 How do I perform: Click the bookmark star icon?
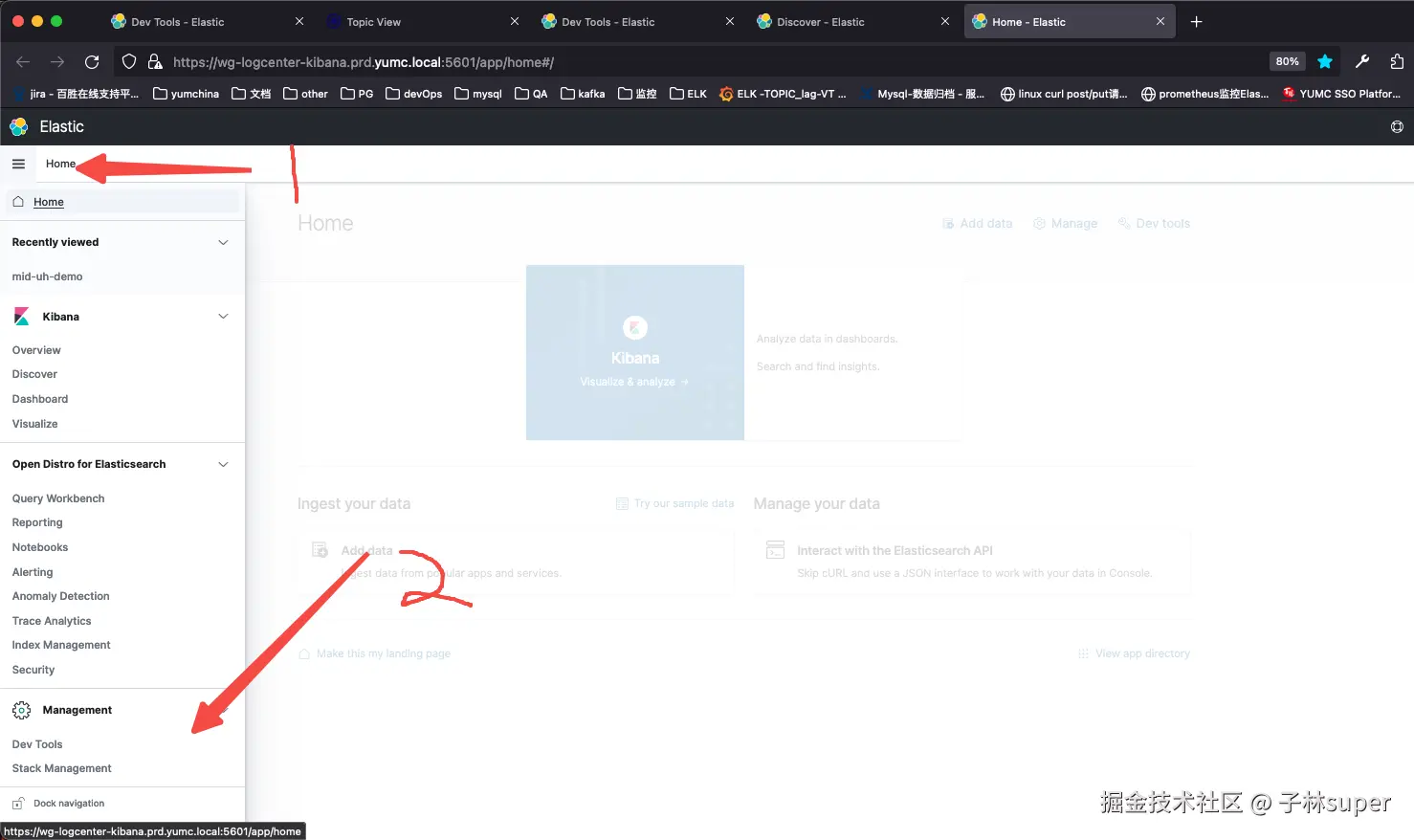point(1325,61)
